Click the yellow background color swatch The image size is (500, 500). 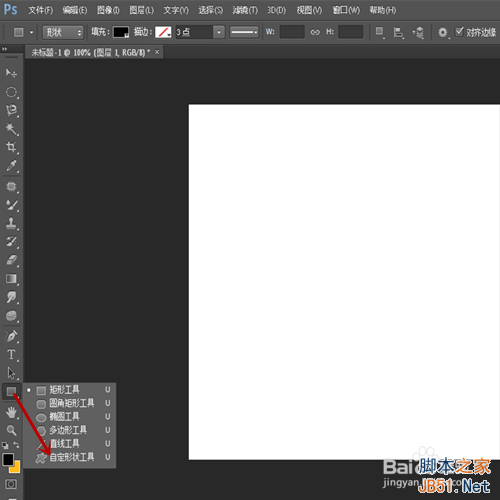point(16,468)
